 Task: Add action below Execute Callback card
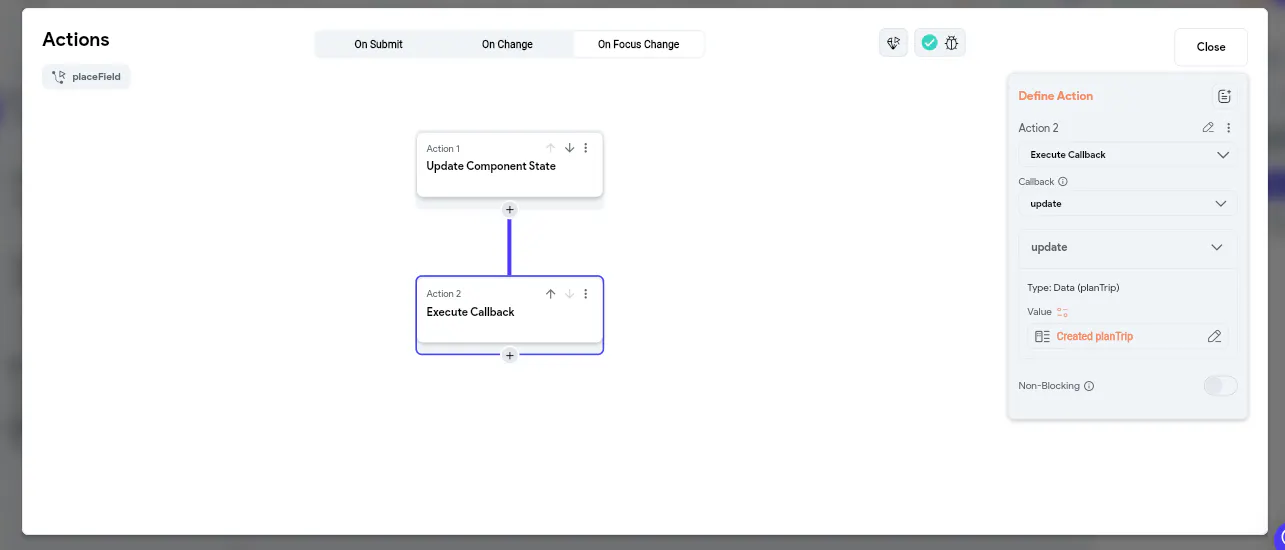(x=510, y=355)
